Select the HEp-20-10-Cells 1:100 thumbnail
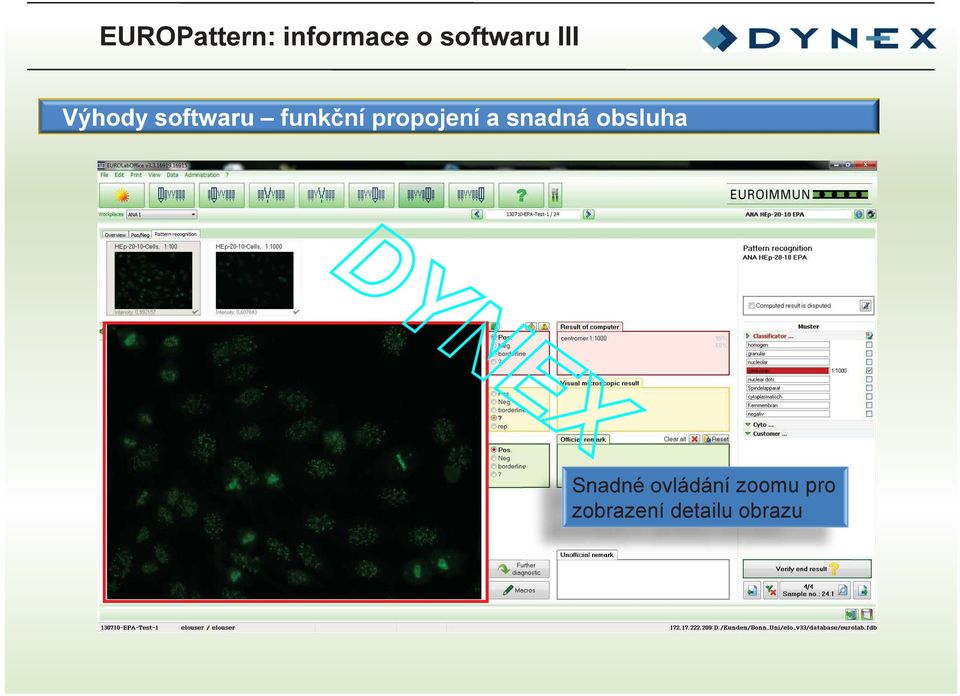 [x=153, y=279]
